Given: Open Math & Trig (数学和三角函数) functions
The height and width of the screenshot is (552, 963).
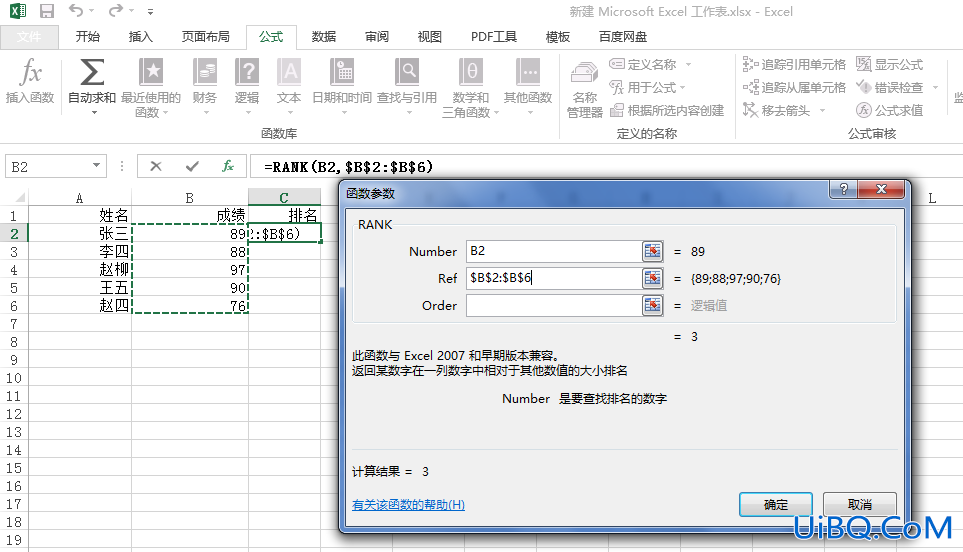Looking at the screenshot, I should pyautogui.click(x=470, y=86).
